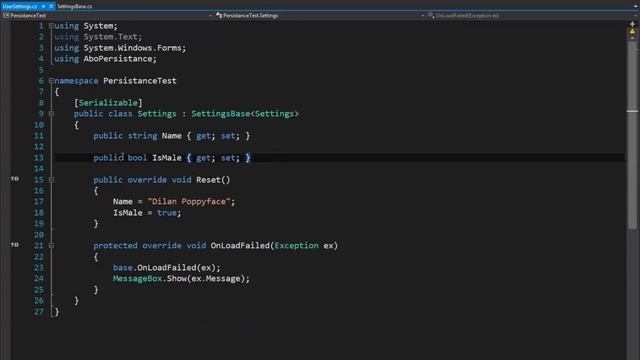
Task: Pin the UserSettings.cs tab
Action: tap(43, 6)
